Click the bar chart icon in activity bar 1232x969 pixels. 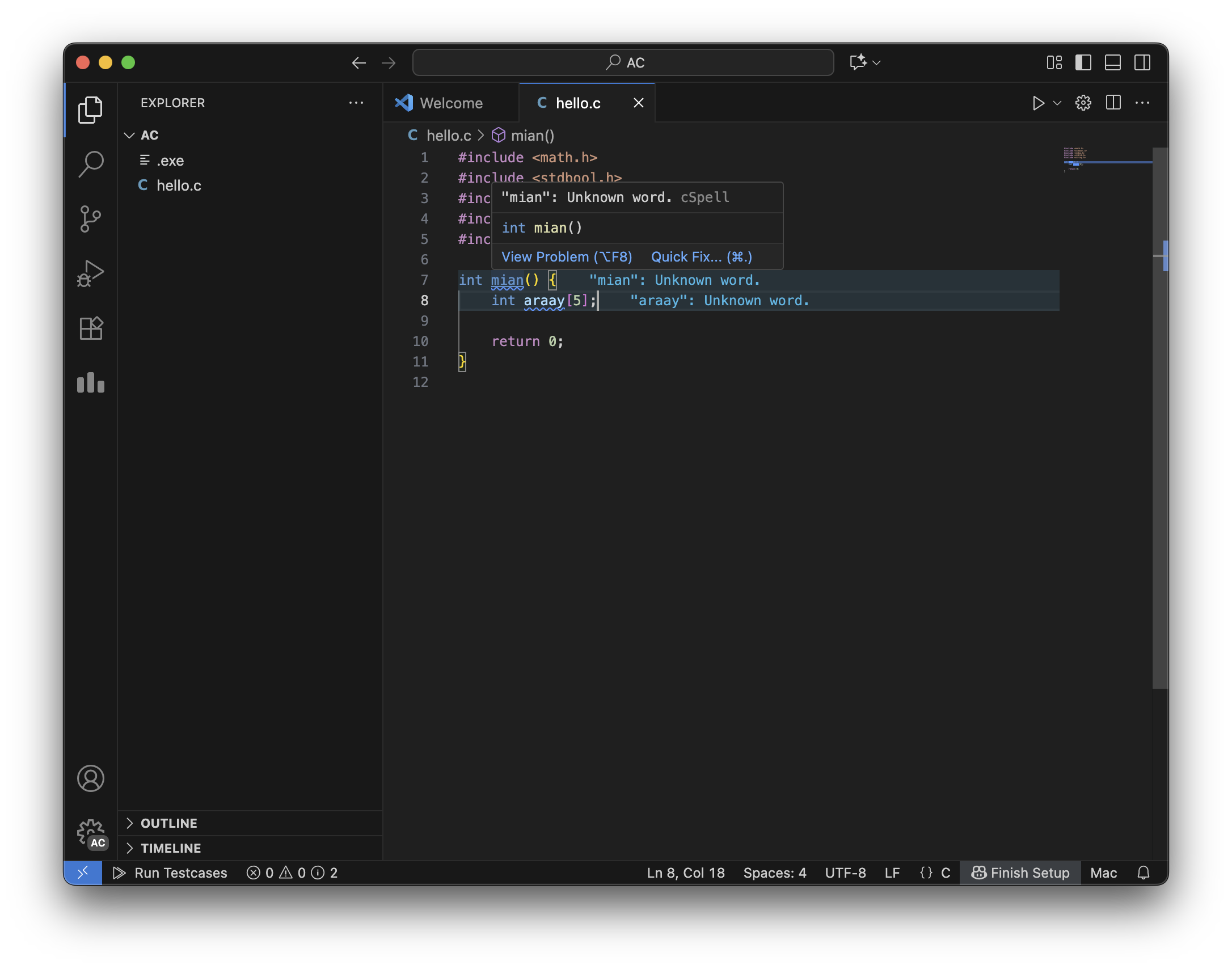91,383
